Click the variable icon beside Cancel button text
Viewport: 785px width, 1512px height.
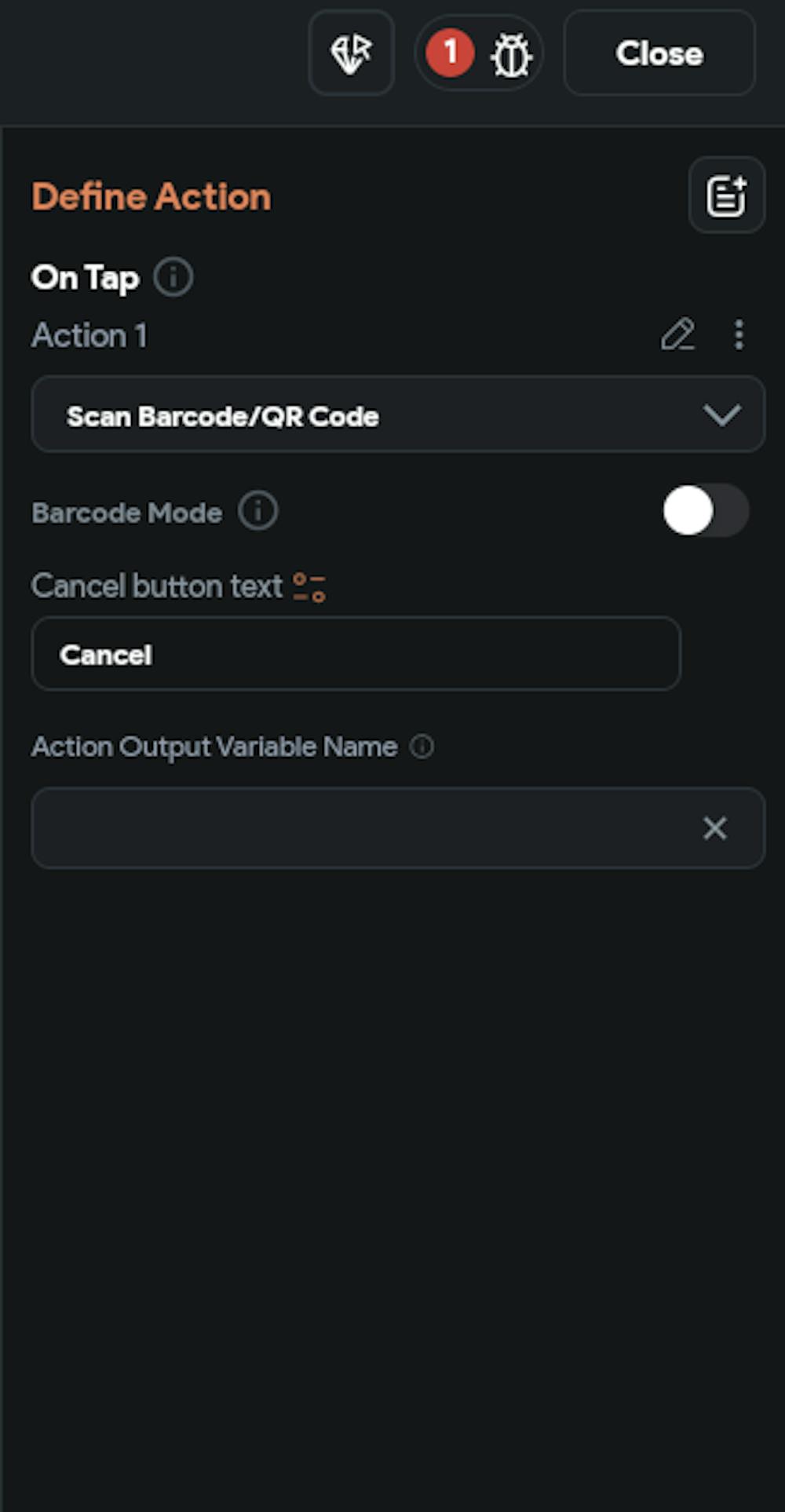coord(309,587)
